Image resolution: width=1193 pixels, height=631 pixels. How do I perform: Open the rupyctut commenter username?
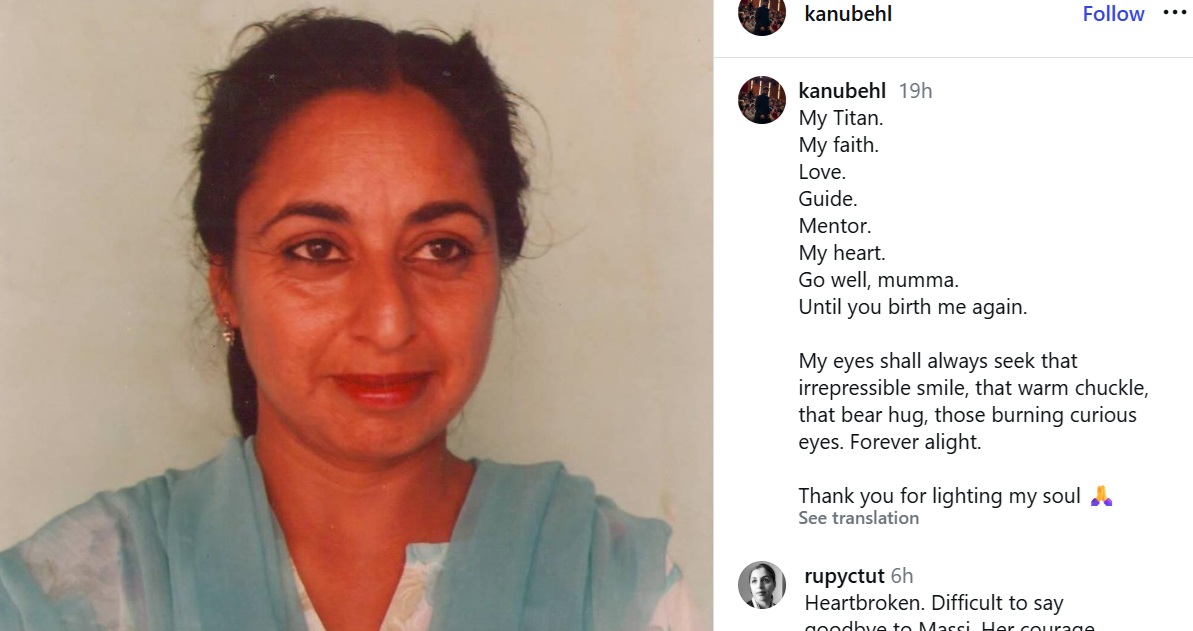844,576
